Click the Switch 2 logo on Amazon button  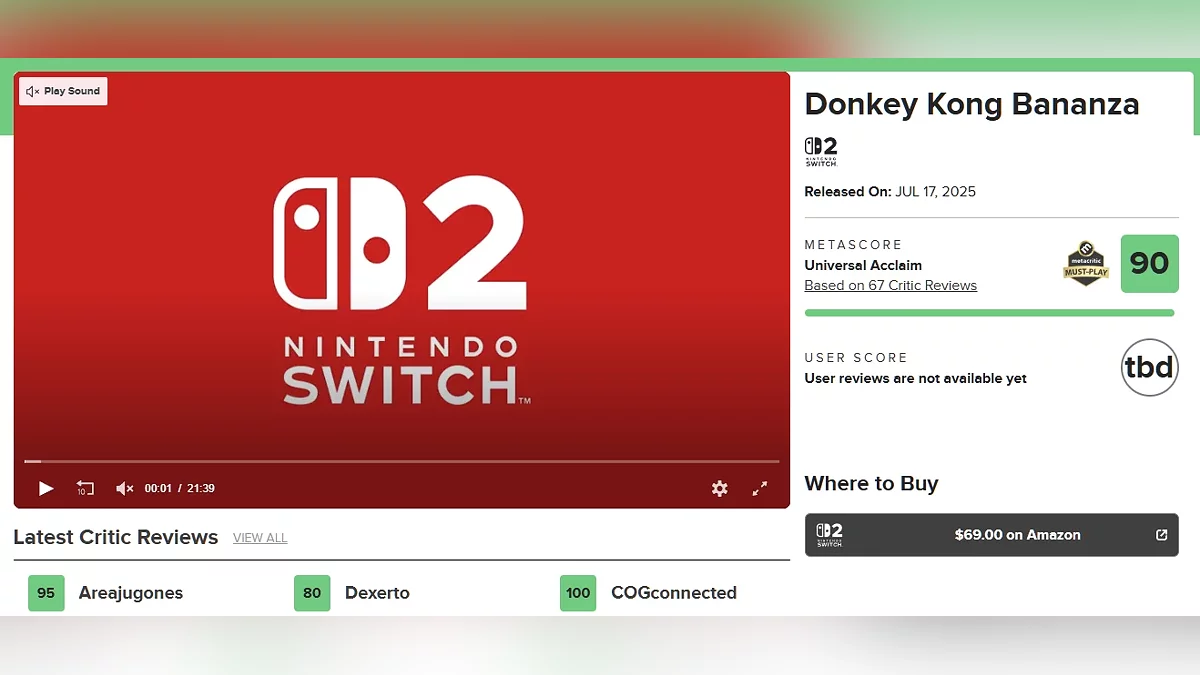click(x=830, y=535)
